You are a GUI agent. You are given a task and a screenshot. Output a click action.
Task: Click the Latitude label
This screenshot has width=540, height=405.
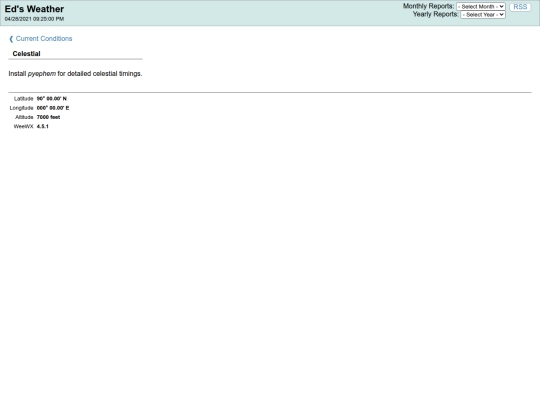coord(23,98)
